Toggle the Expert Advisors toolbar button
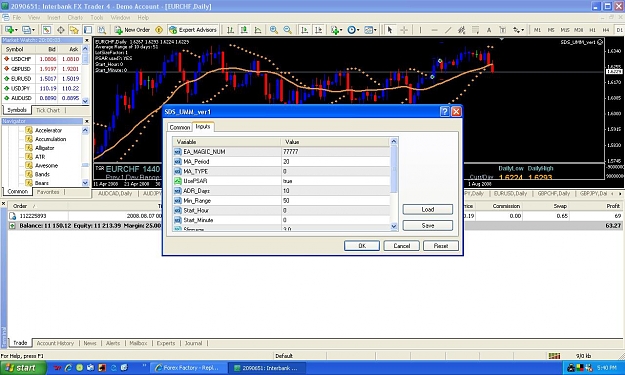 (x=193, y=30)
